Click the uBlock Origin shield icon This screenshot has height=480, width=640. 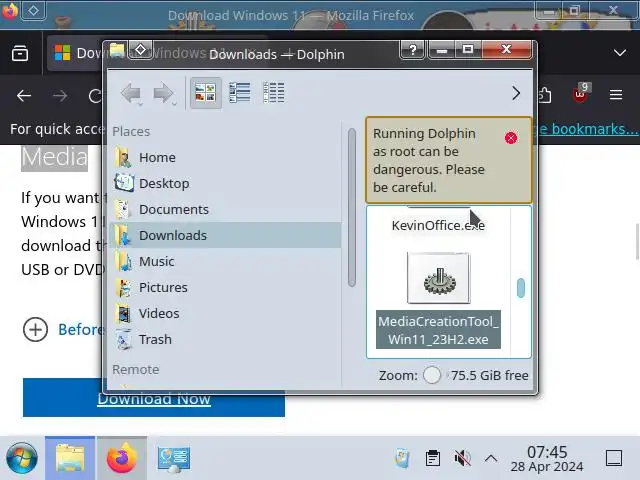[x=580, y=93]
